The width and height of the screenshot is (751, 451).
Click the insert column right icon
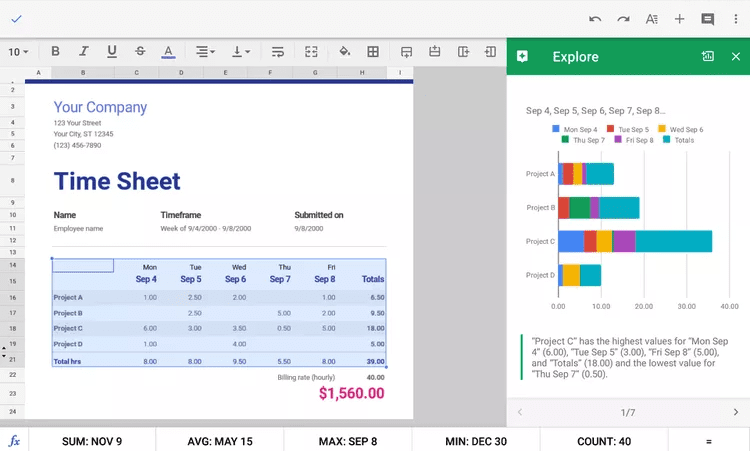[463, 51]
